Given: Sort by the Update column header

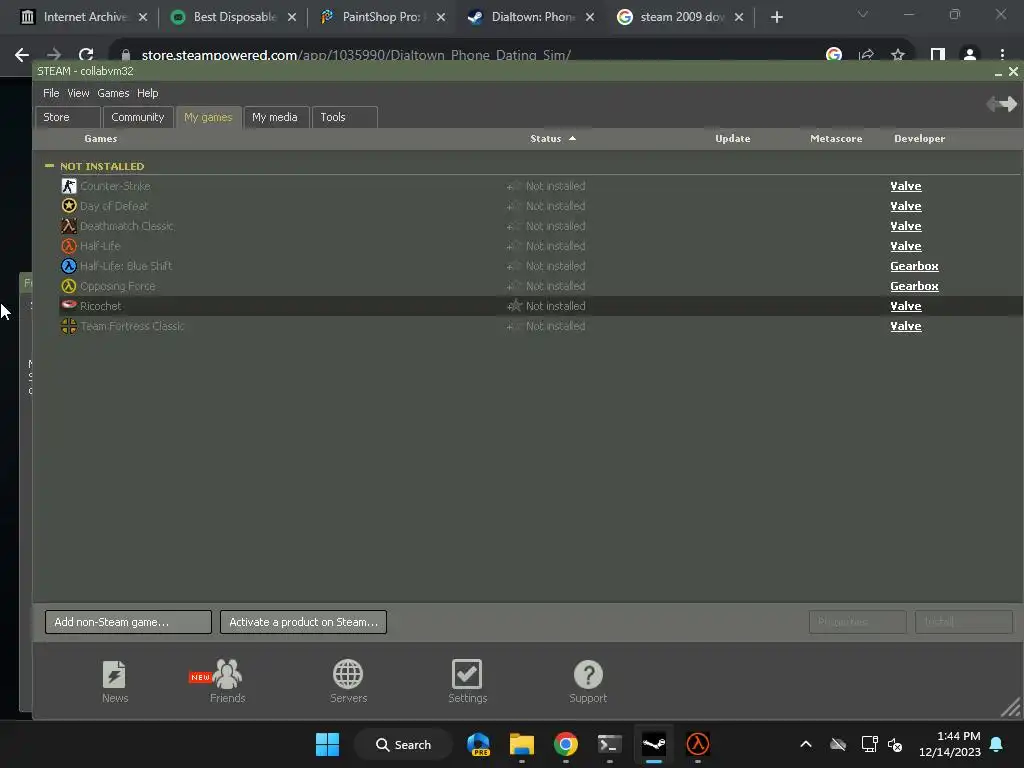Looking at the screenshot, I should pyautogui.click(x=732, y=138).
